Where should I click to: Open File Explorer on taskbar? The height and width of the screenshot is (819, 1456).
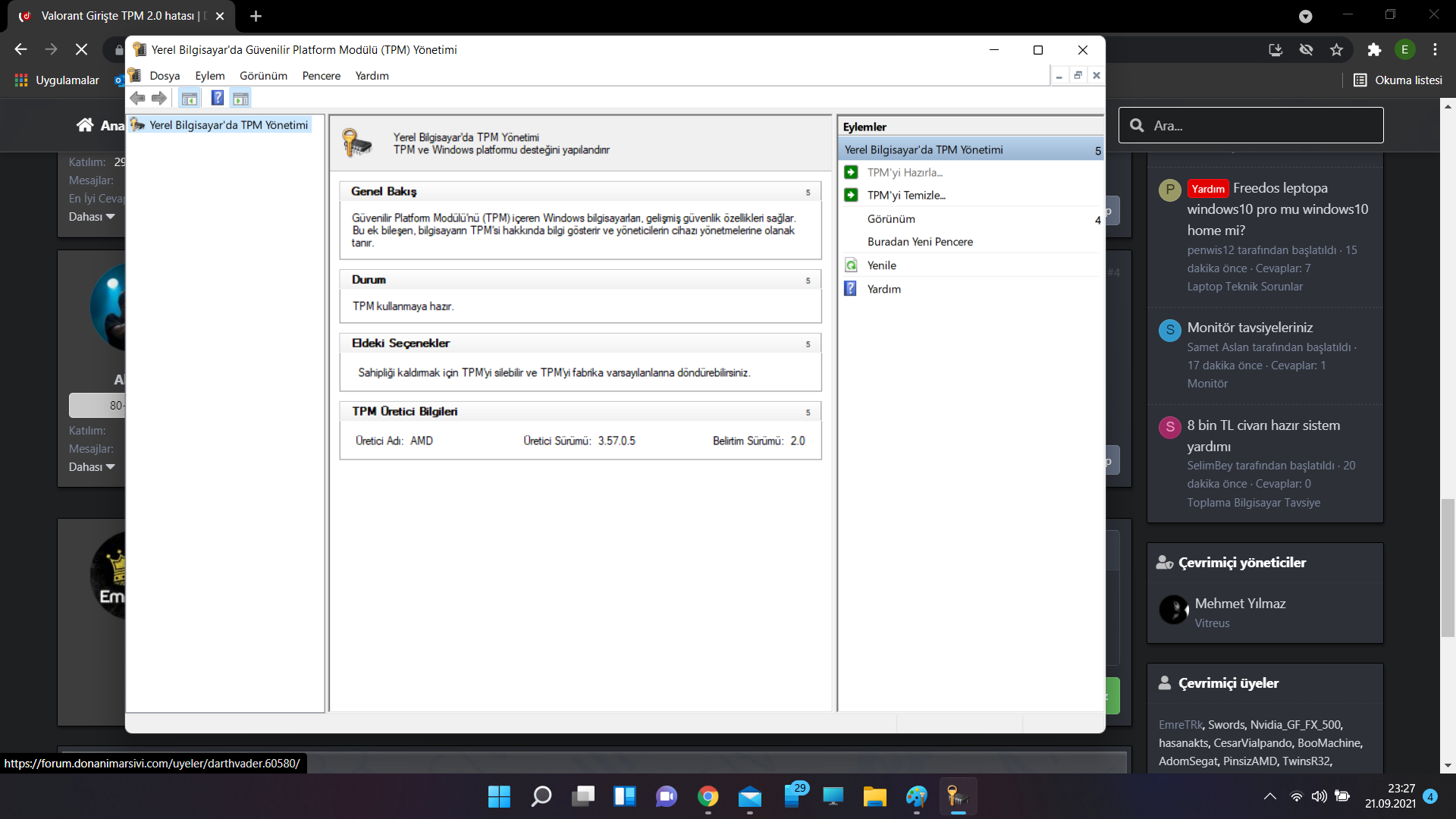[875, 796]
